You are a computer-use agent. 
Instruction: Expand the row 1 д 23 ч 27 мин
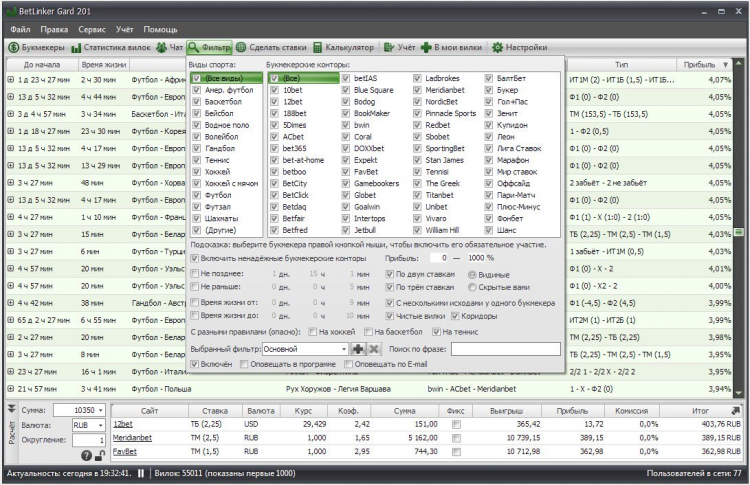(11, 80)
